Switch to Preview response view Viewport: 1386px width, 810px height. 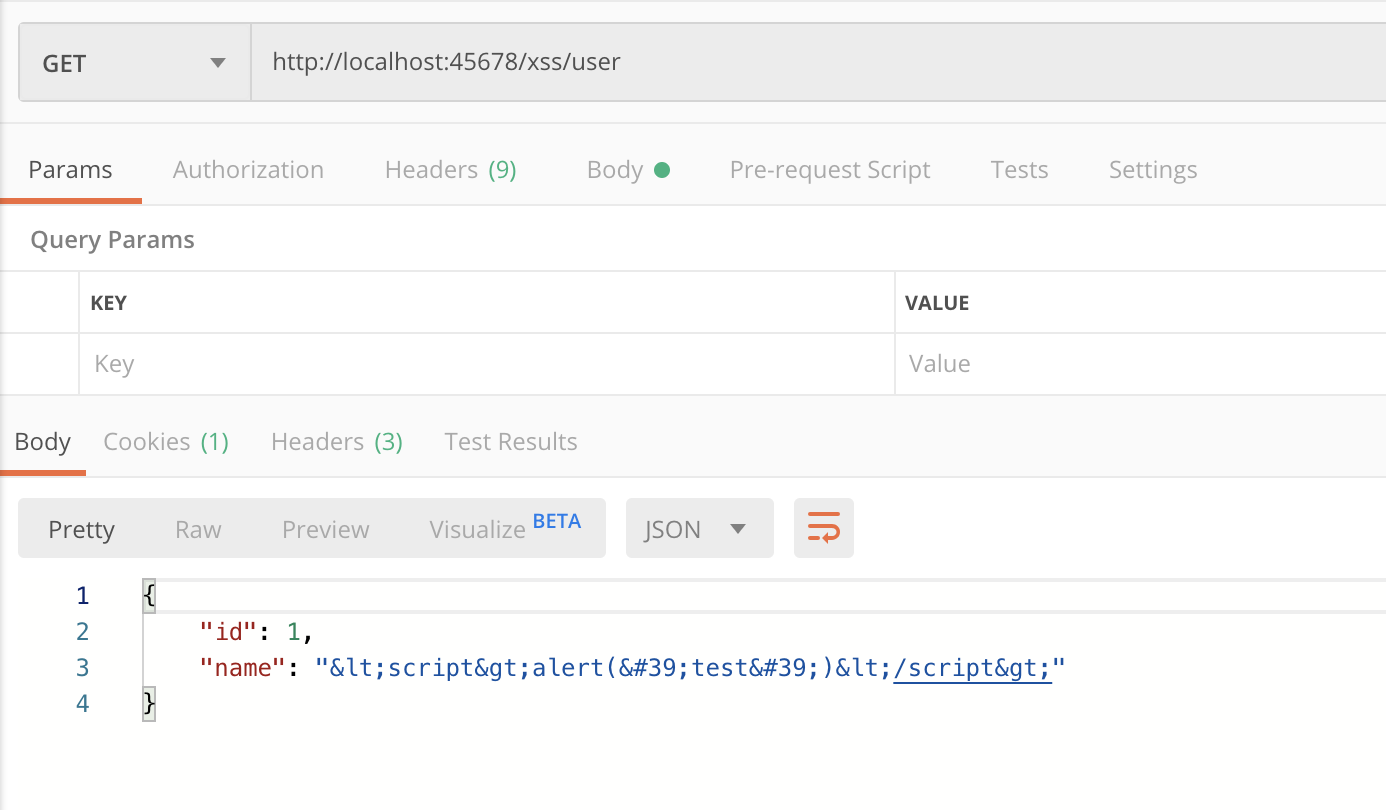325,529
